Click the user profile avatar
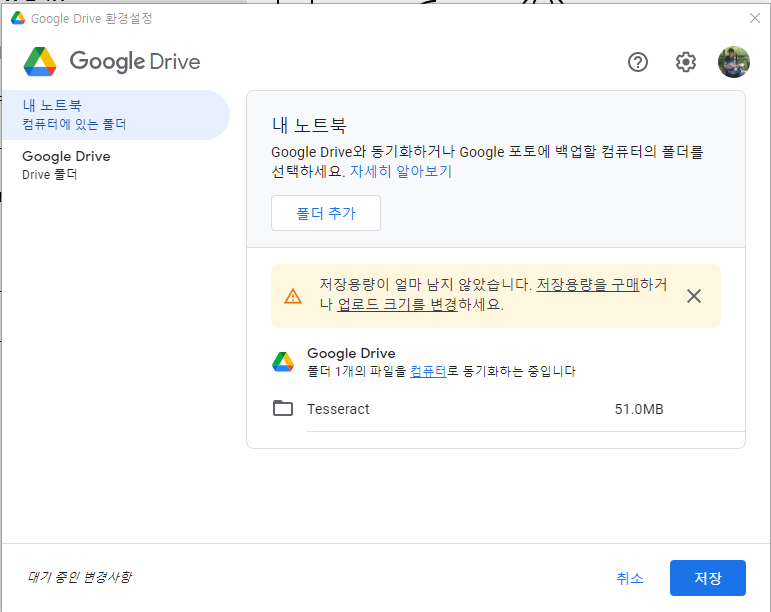The width and height of the screenshot is (771, 612). coord(734,62)
